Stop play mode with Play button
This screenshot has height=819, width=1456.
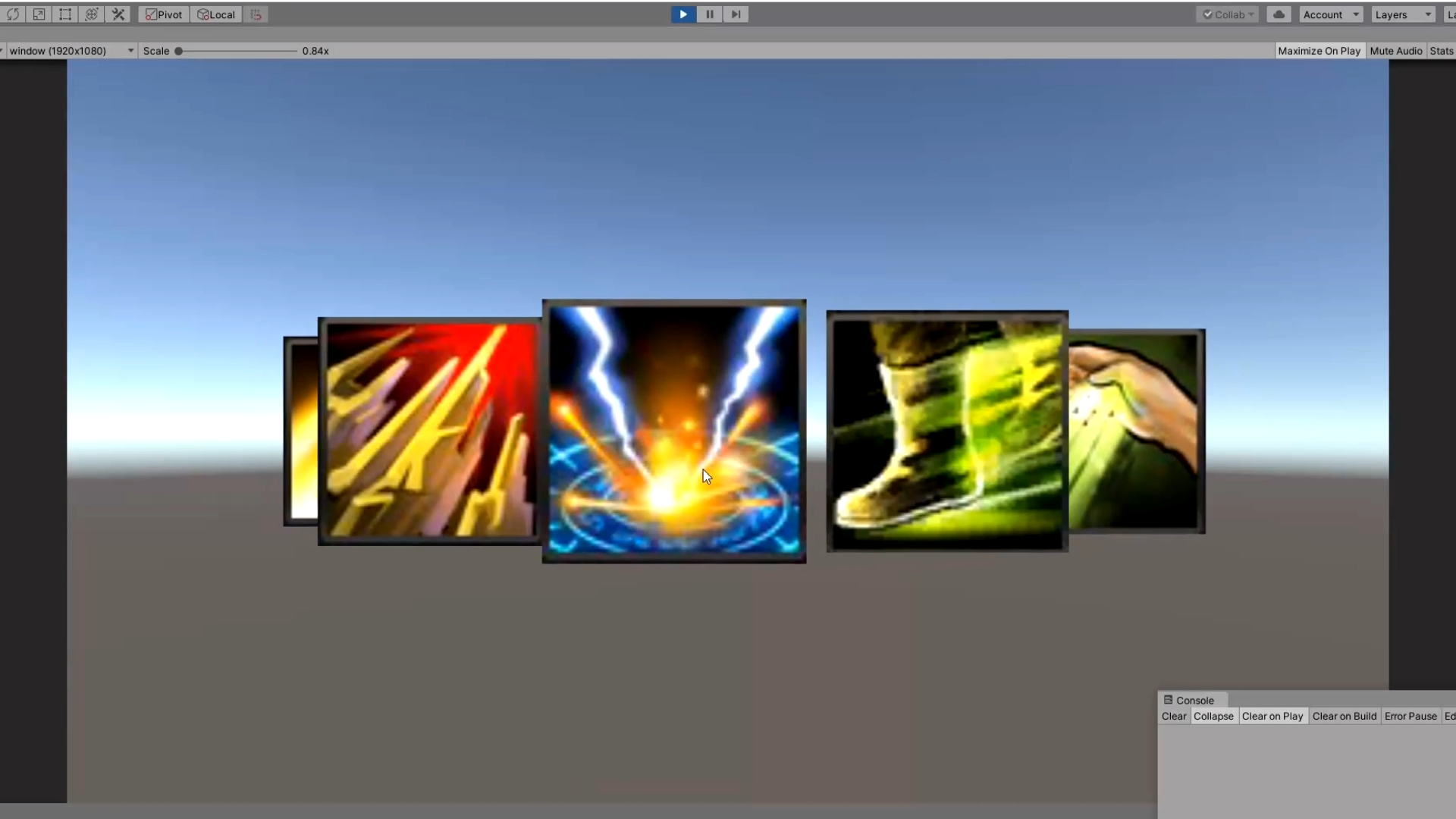[x=683, y=14]
